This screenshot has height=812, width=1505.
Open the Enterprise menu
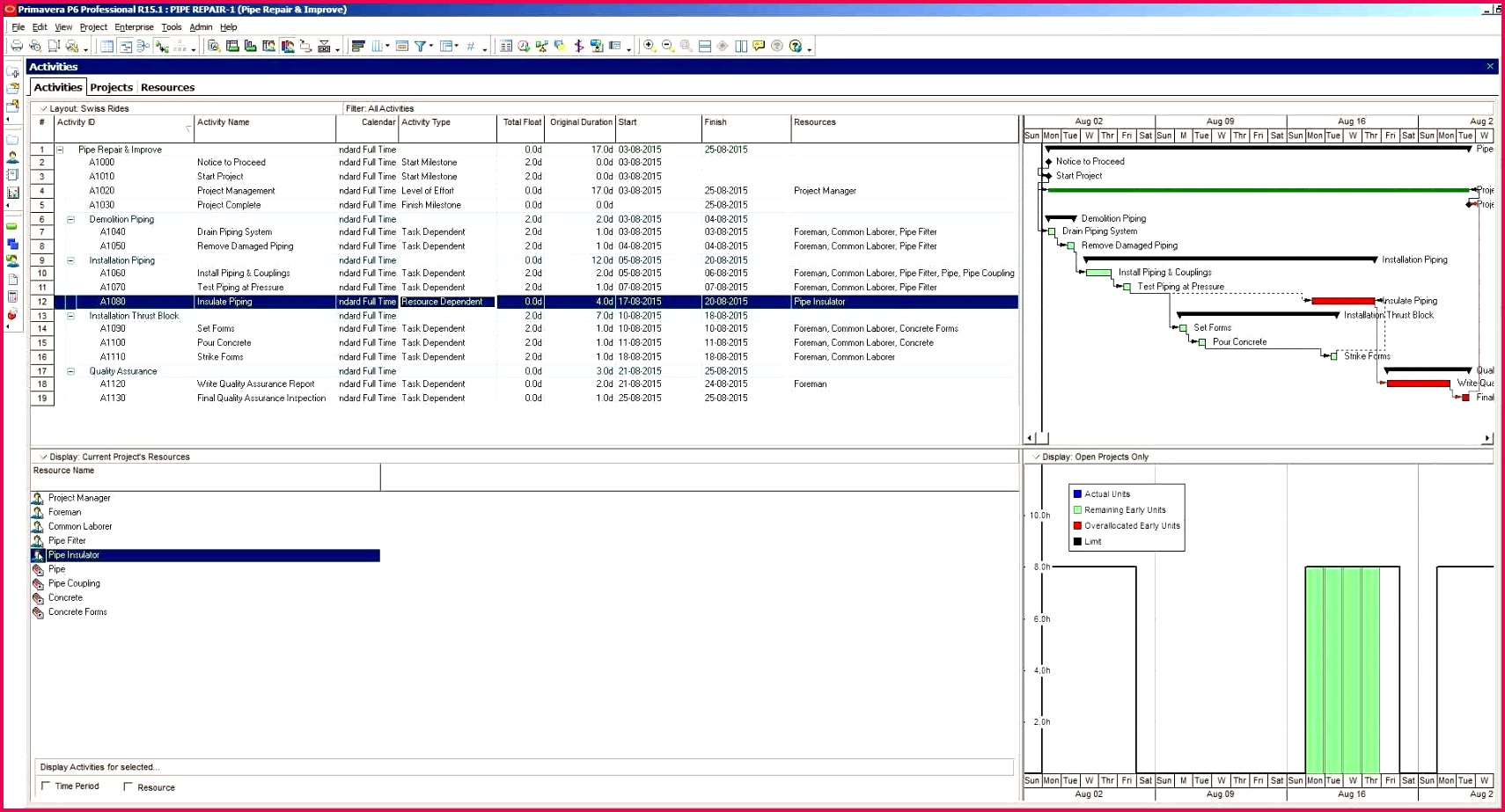[x=134, y=26]
